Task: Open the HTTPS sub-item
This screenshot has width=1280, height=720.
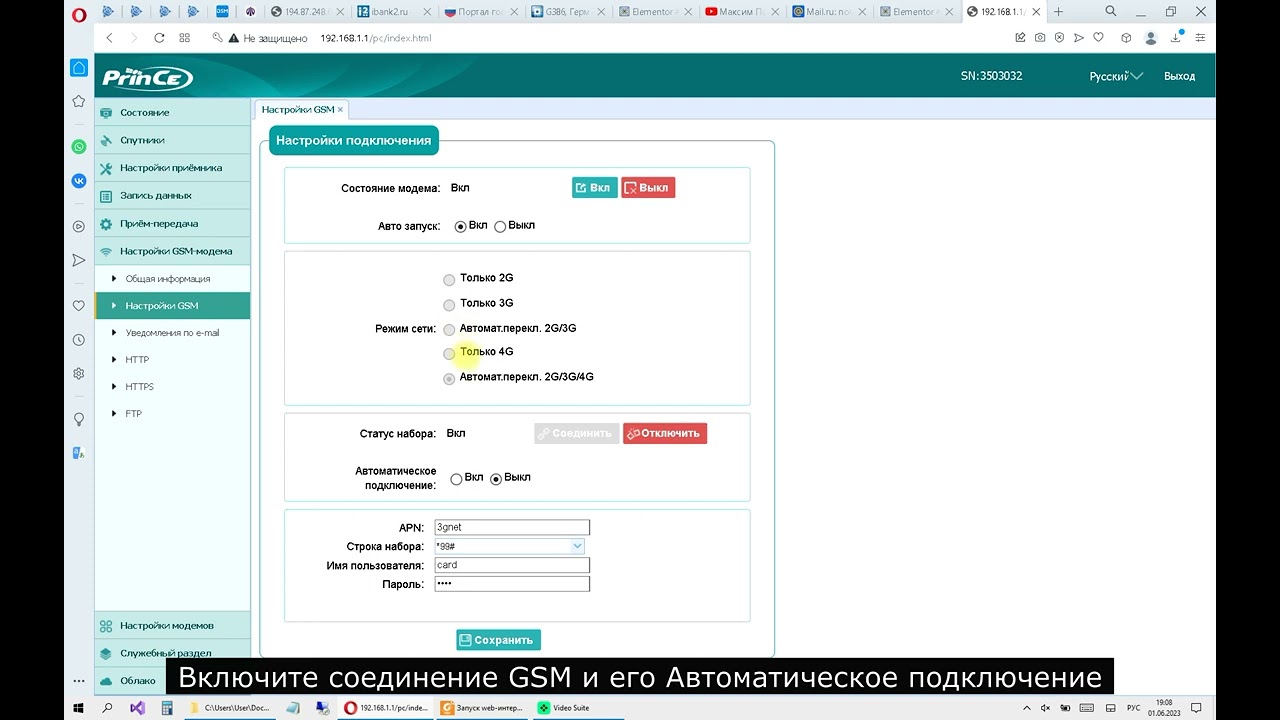Action: tap(139, 387)
